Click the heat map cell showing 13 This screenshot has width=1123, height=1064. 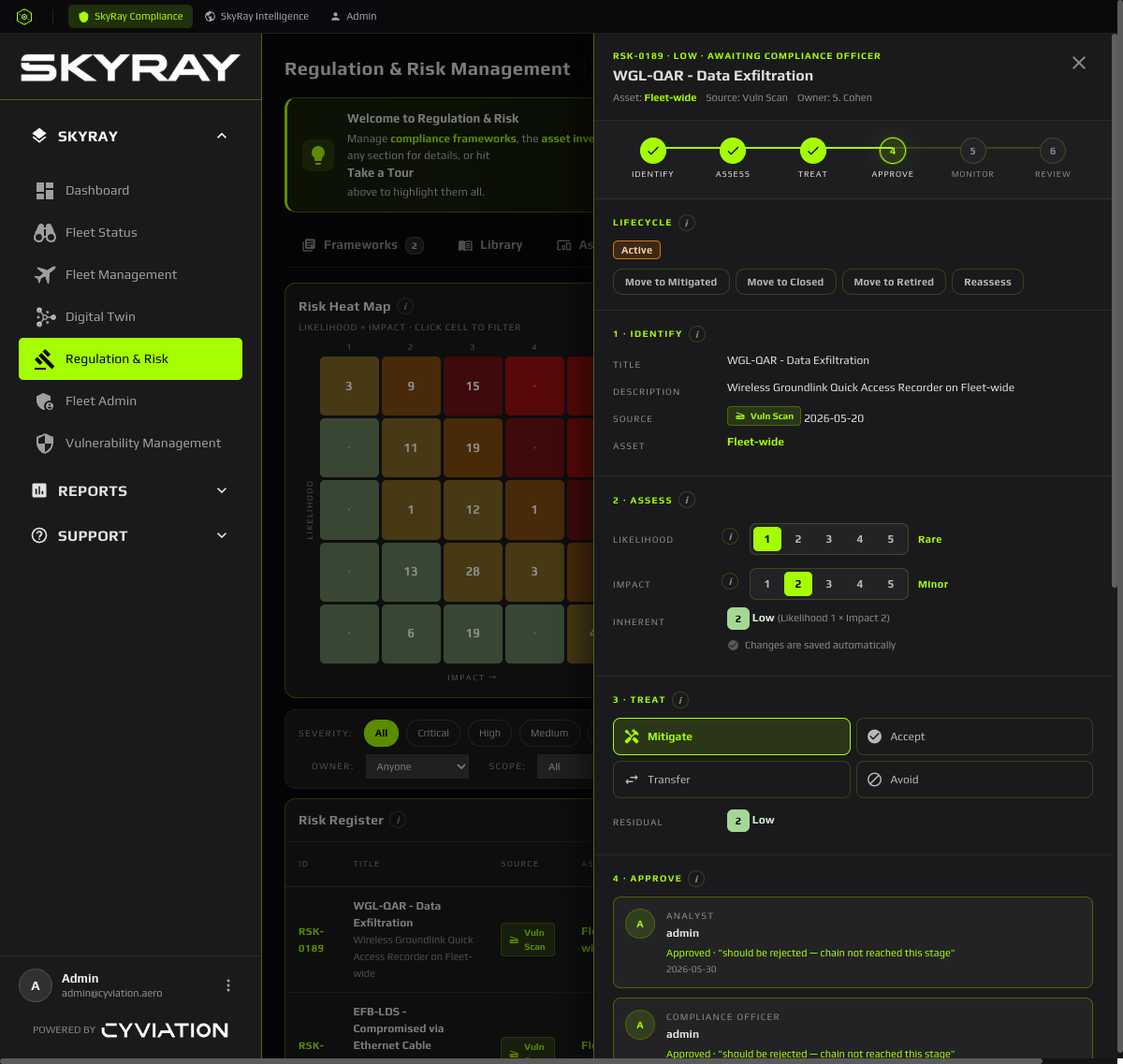tap(411, 572)
